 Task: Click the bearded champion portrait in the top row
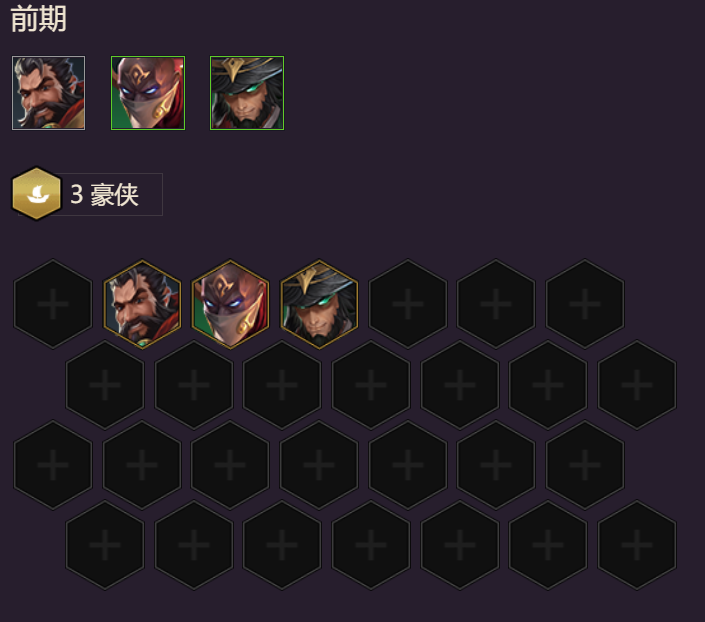[x=48, y=93]
